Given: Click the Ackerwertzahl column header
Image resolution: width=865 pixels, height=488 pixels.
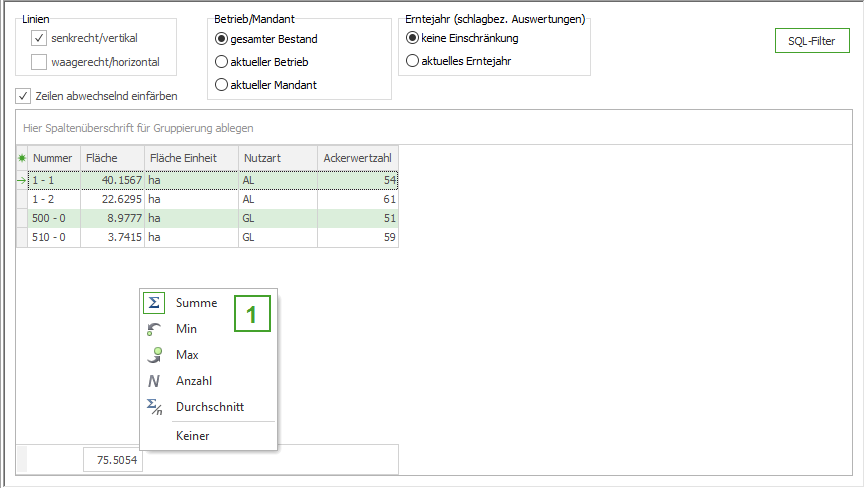Looking at the screenshot, I should [x=358, y=158].
